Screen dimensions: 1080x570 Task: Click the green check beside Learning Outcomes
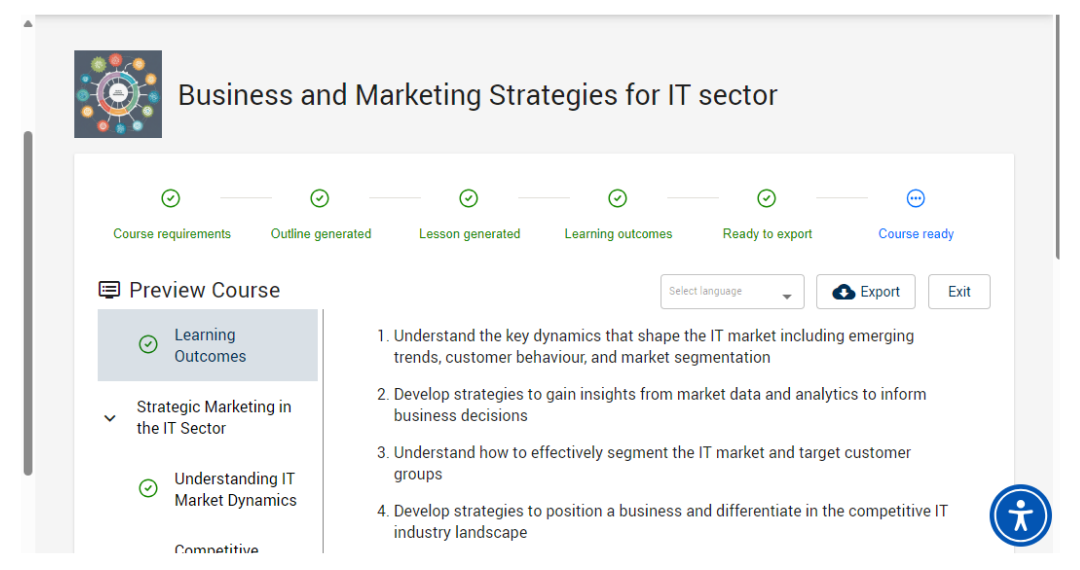coord(148,345)
